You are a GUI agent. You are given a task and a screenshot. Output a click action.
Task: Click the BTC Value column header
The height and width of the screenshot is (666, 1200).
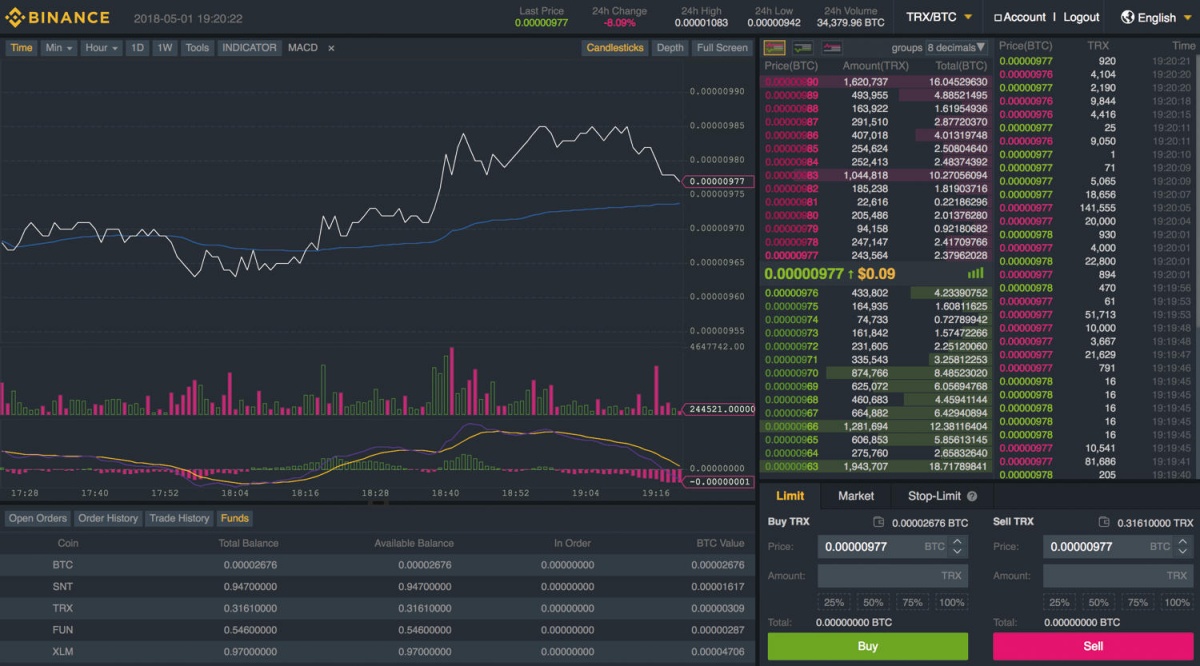point(720,543)
